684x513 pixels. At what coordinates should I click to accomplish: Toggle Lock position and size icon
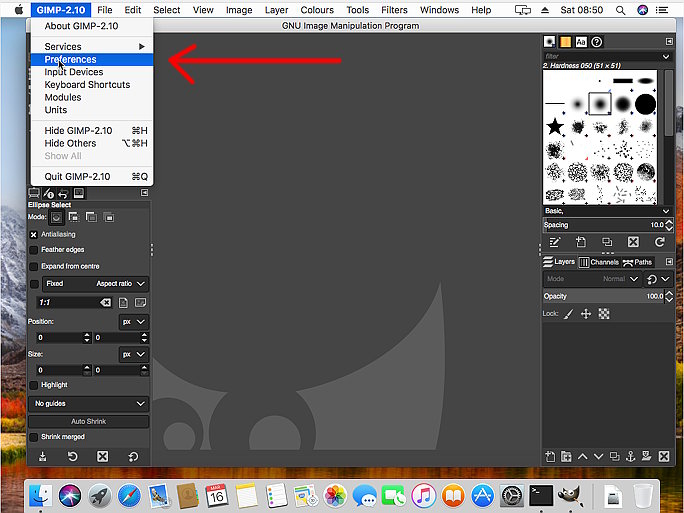click(x=586, y=314)
